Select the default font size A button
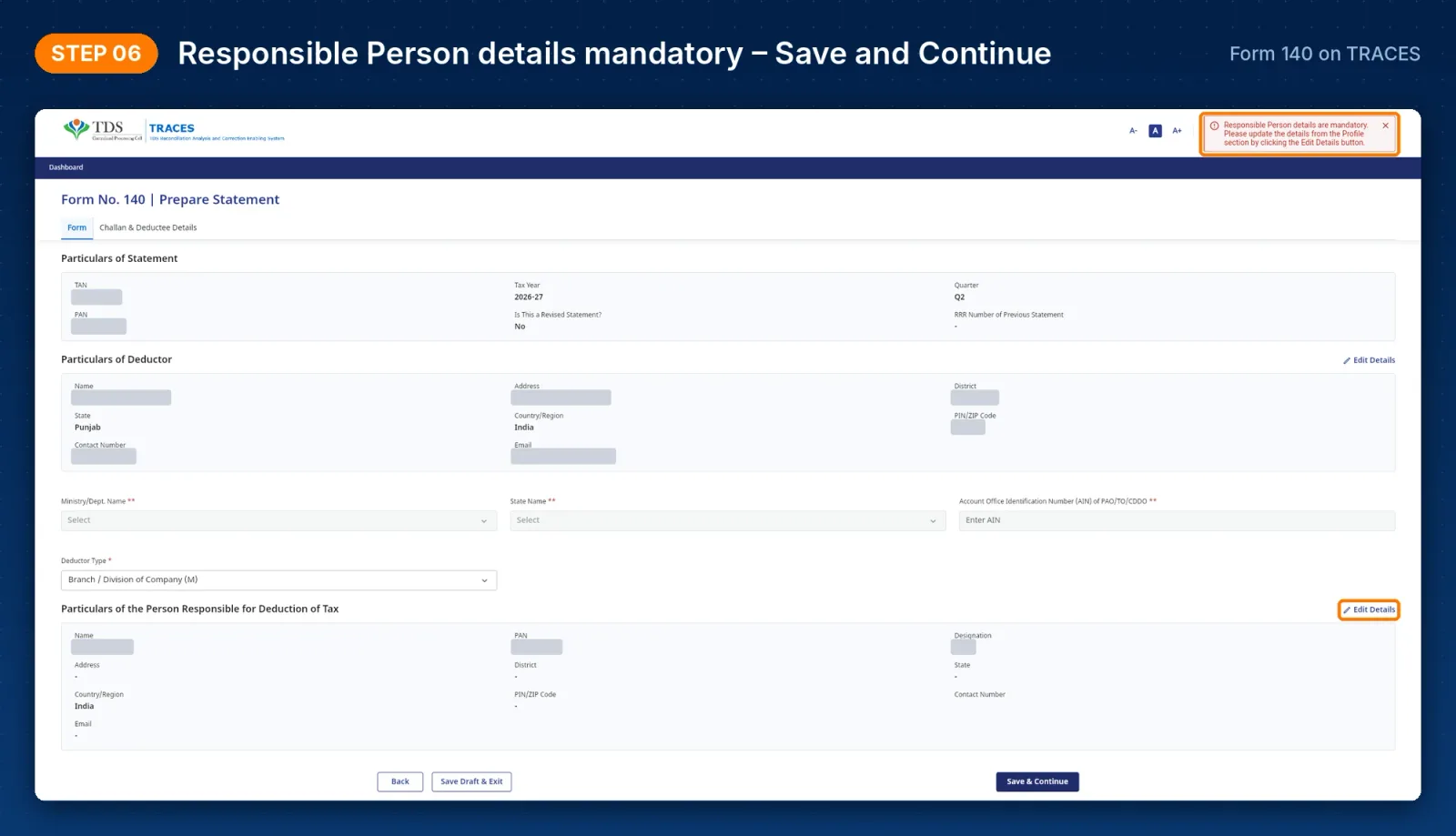The image size is (1456, 836). 1155,131
